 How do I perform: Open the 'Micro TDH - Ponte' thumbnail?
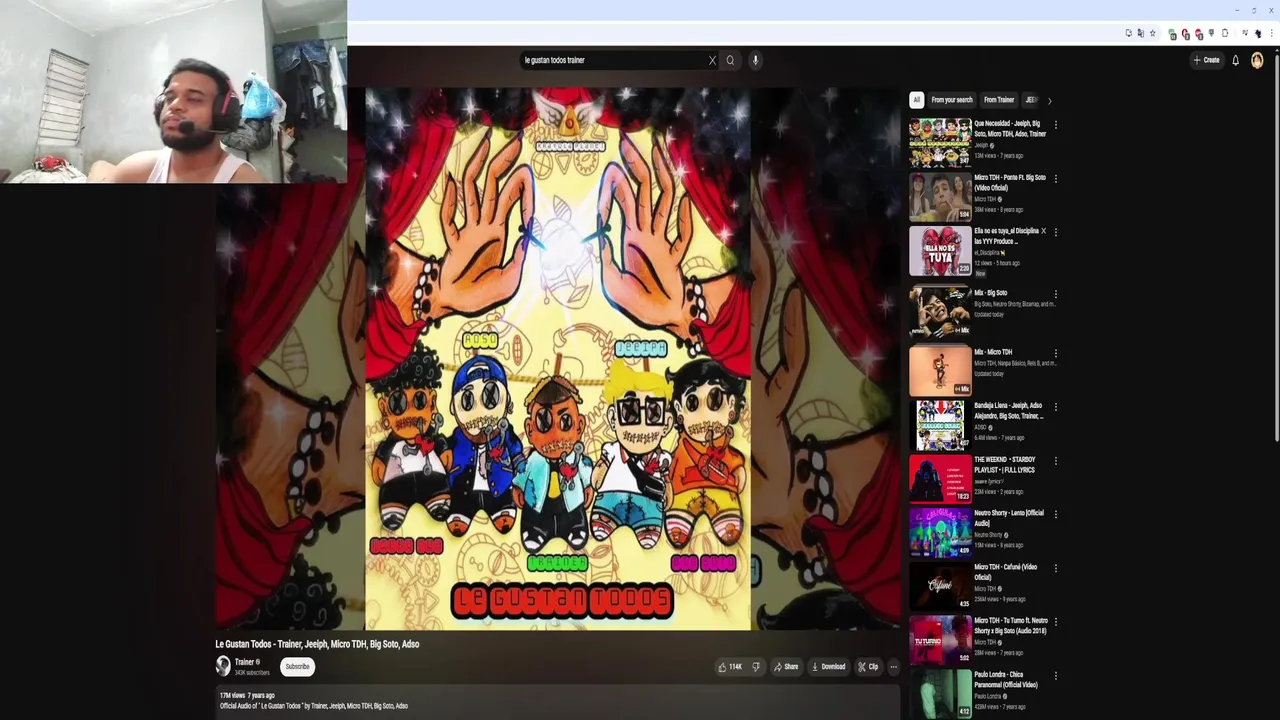click(940, 196)
